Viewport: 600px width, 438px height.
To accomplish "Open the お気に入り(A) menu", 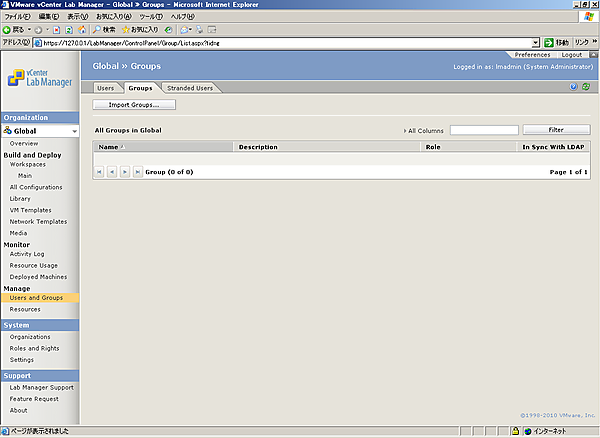I will 114,17.
